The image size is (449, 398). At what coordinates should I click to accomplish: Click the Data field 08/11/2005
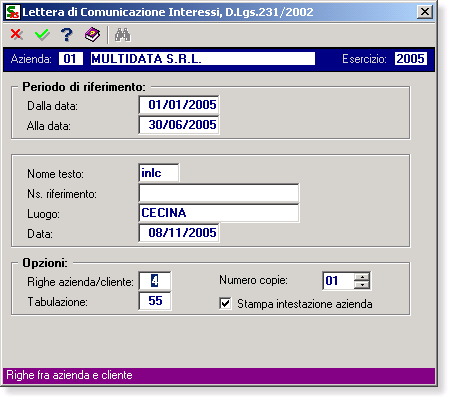coord(179,233)
